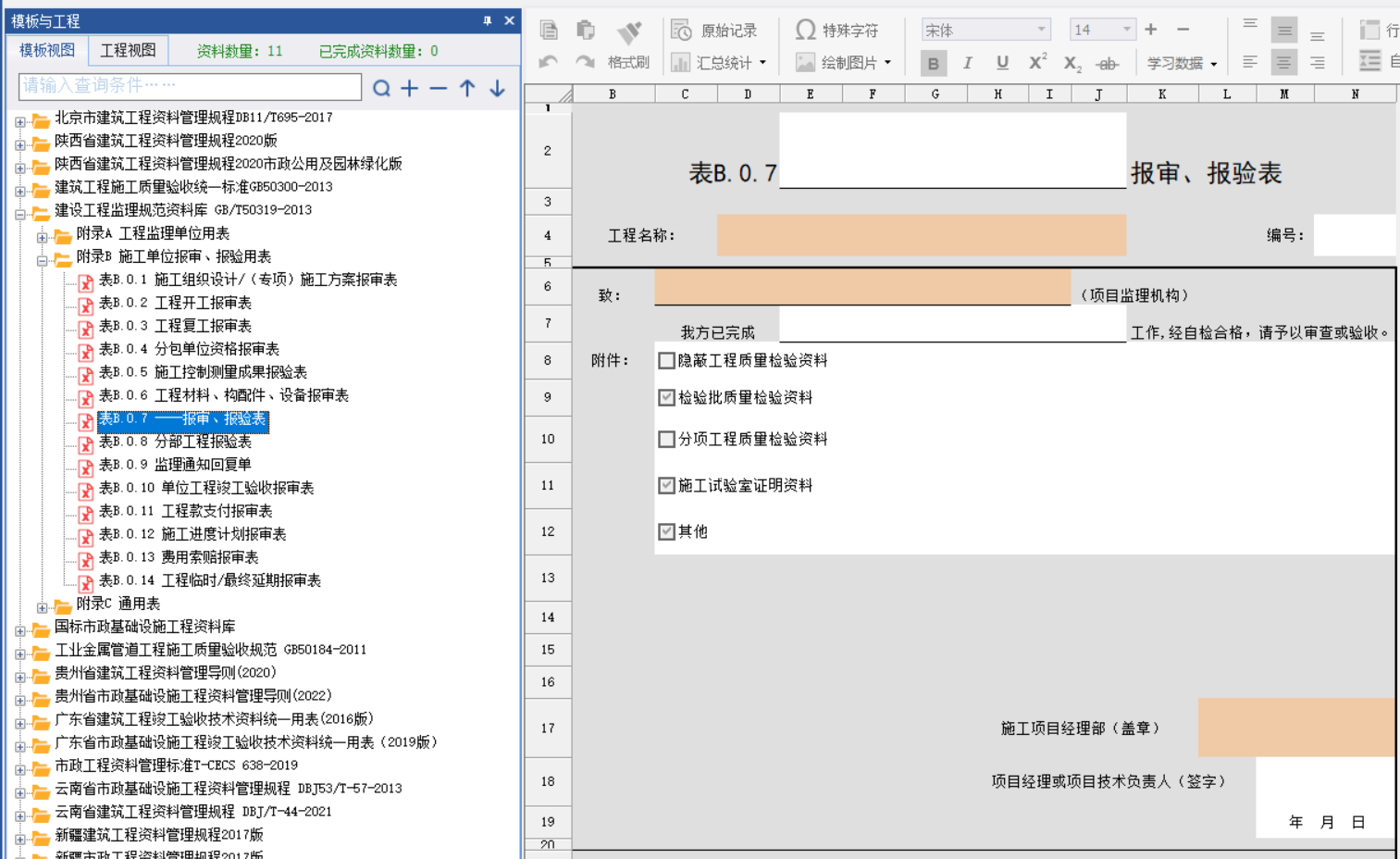Image resolution: width=1400 pixels, height=859 pixels.
Task: Expand 附录C 通用表 folder
Action: click(x=43, y=607)
